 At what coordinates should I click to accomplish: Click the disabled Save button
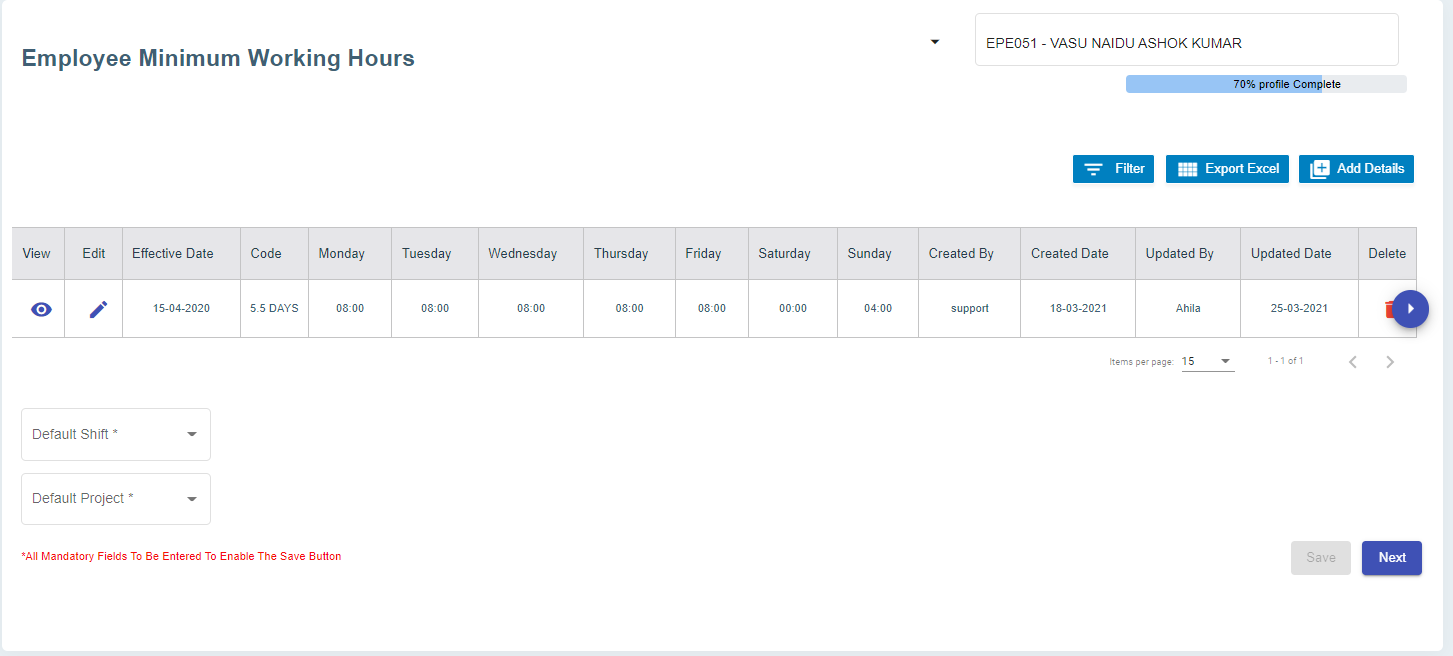(1320, 558)
